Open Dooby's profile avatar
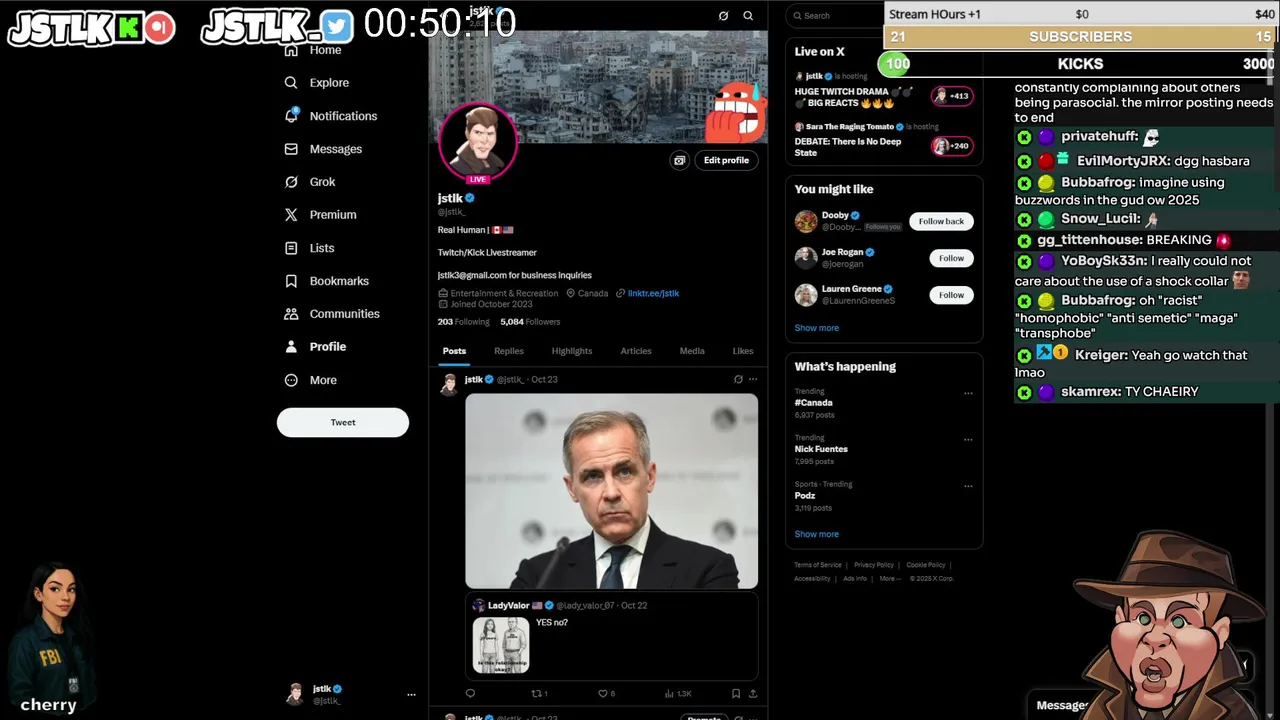Image resolution: width=1280 pixels, height=720 pixels. [806, 221]
